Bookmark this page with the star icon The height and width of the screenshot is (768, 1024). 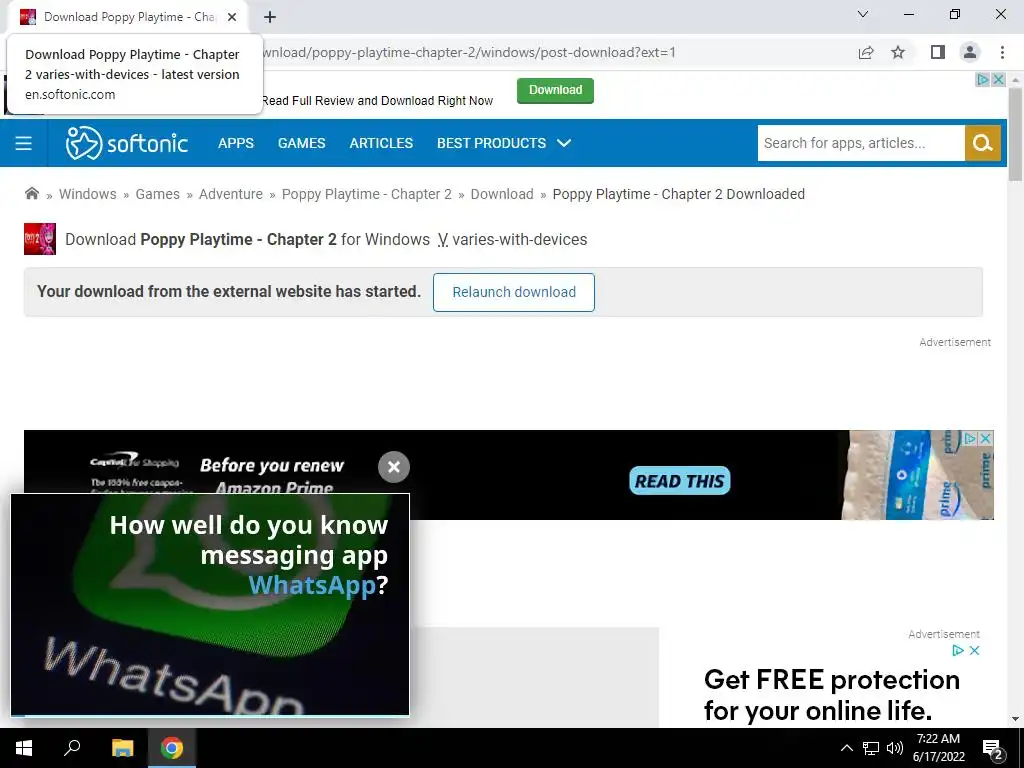point(899,52)
